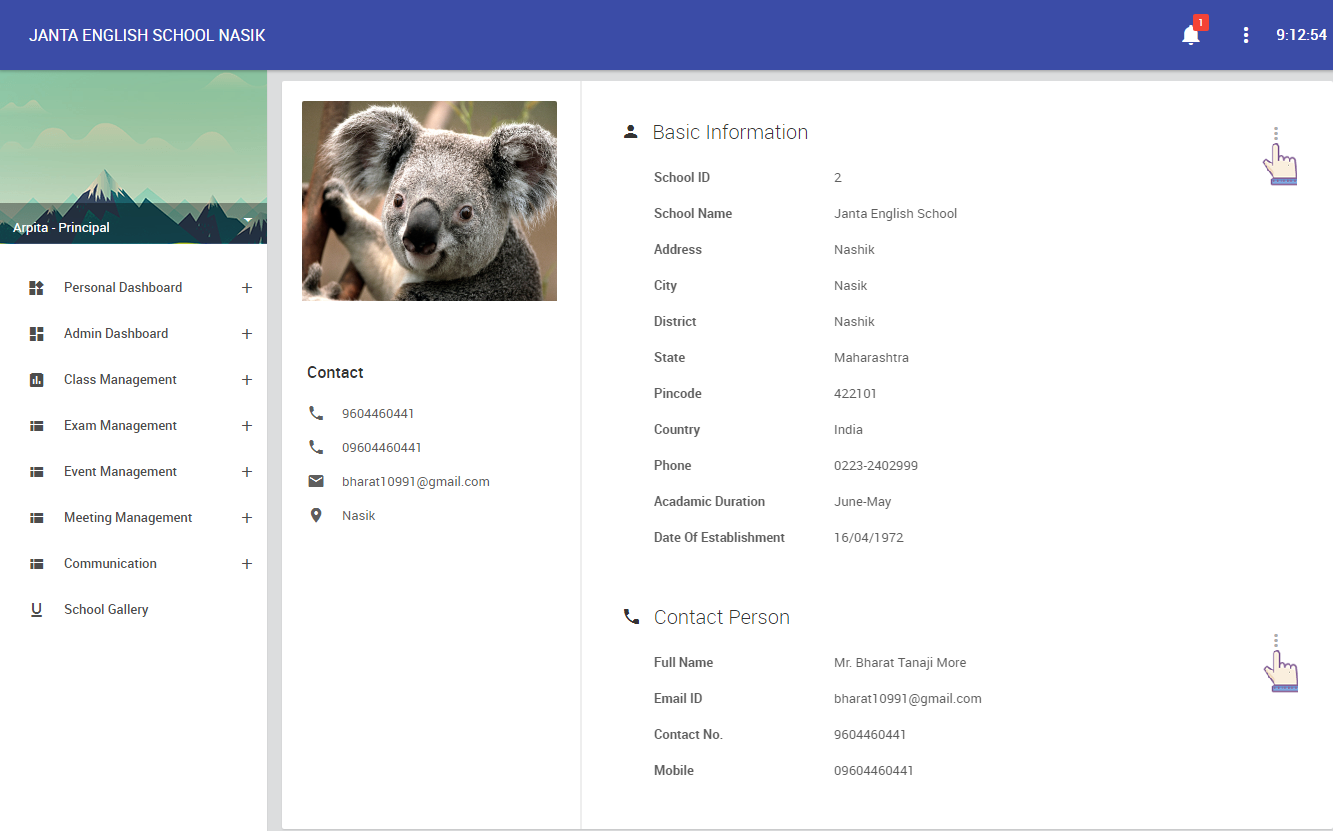The height and width of the screenshot is (831, 1333).
Task: Click School ID value 2
Action: click(x=838, y=177)
